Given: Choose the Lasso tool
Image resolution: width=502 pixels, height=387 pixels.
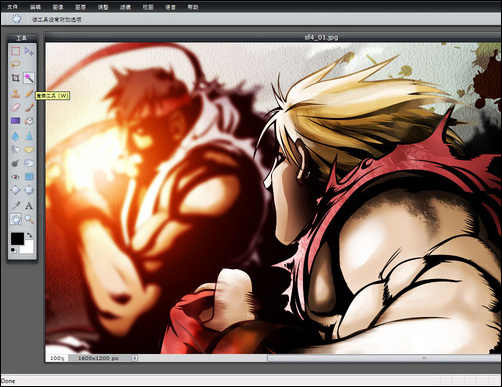Looking at the screenshot, I should coord(15,64).
